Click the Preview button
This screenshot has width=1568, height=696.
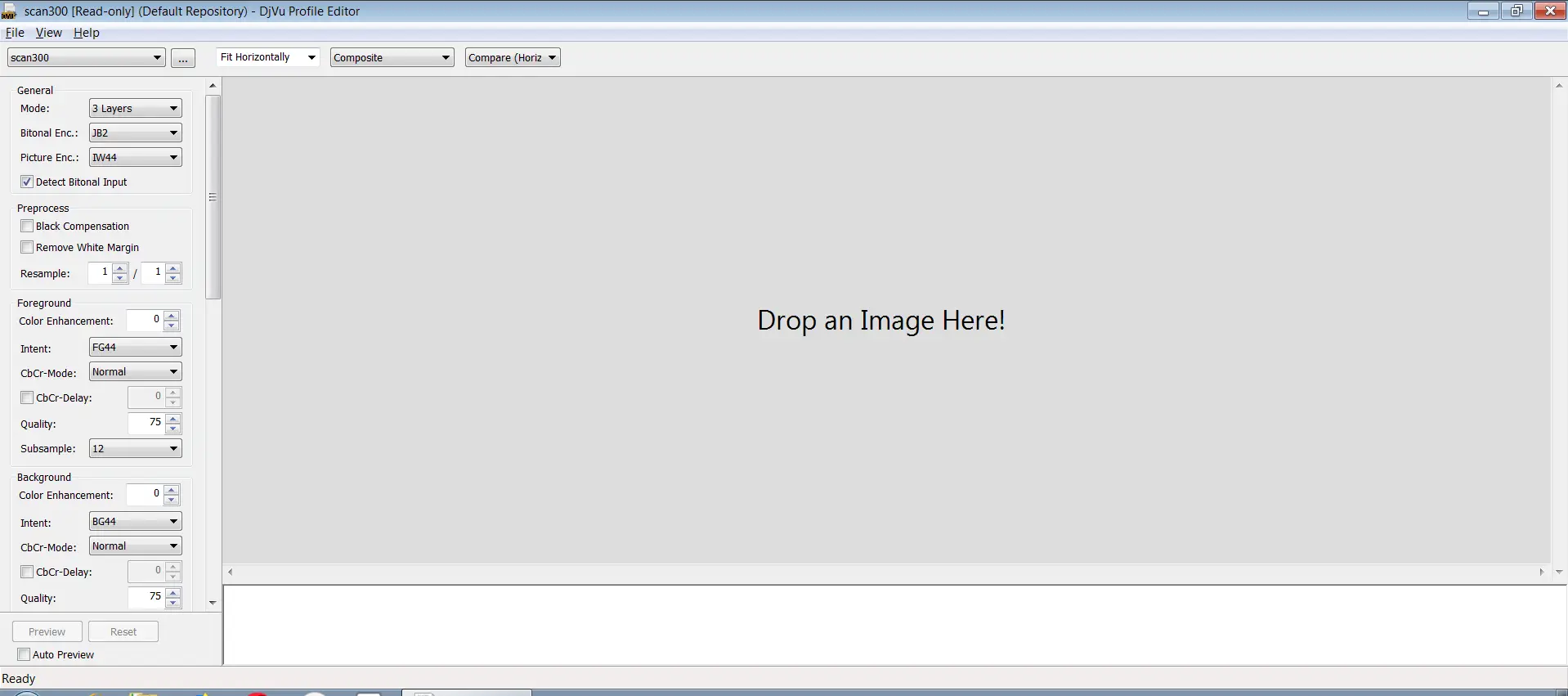point(47,631)
